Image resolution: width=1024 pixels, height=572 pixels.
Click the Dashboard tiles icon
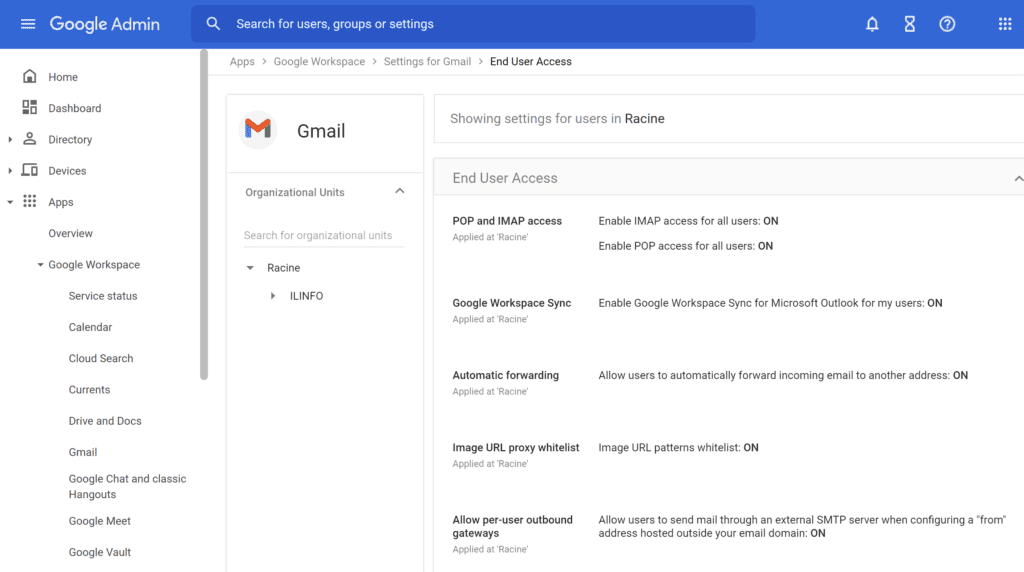(29, 108)
